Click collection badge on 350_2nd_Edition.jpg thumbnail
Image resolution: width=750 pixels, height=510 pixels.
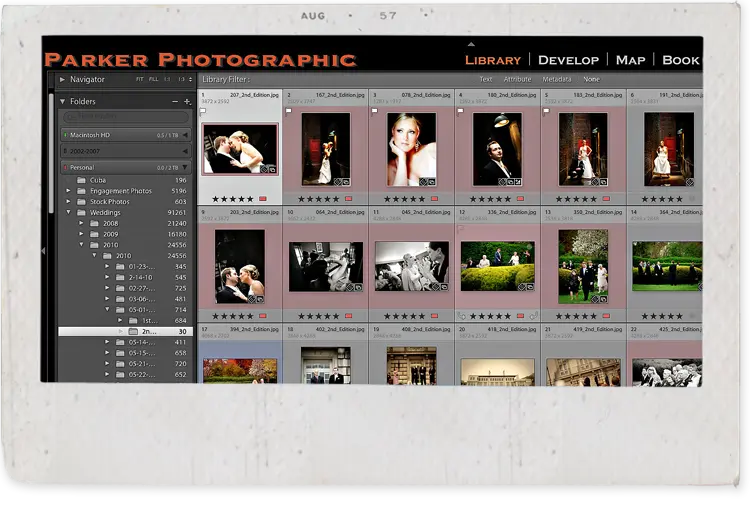pyautogui.click(x=604, y=300)
